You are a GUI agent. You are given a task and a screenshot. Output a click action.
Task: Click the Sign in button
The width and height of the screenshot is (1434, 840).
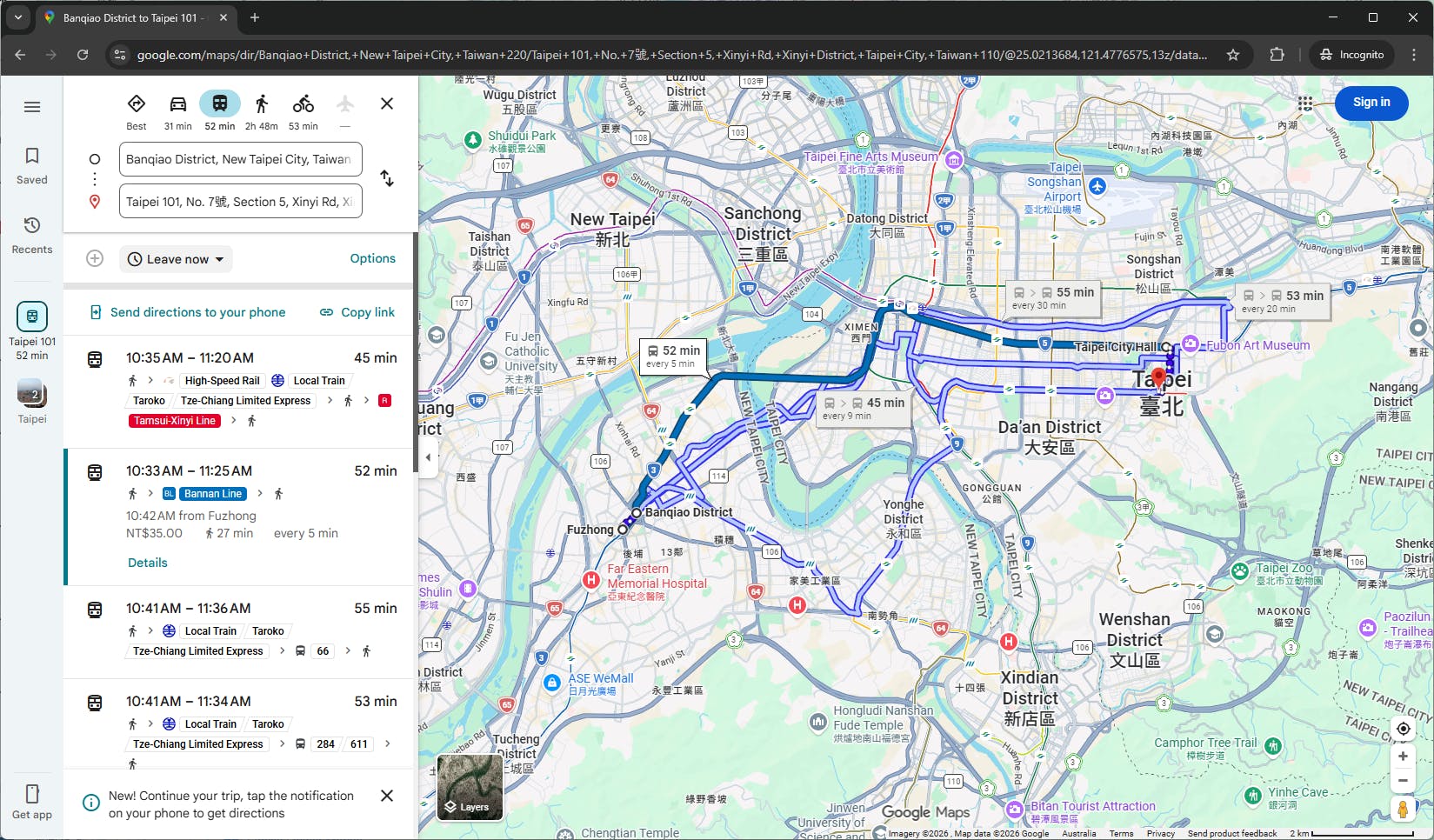click(1371, 103)
